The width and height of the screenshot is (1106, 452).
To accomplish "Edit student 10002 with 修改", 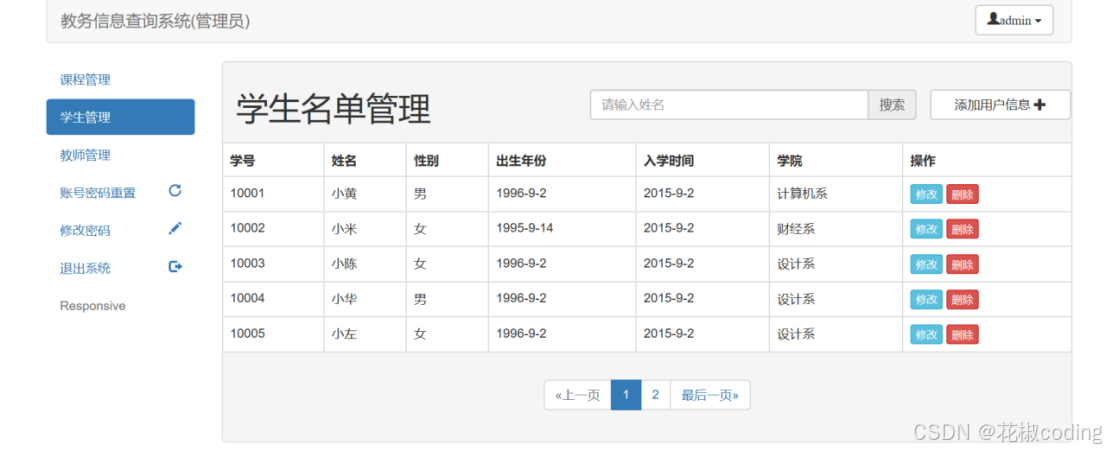I will 926,228.
